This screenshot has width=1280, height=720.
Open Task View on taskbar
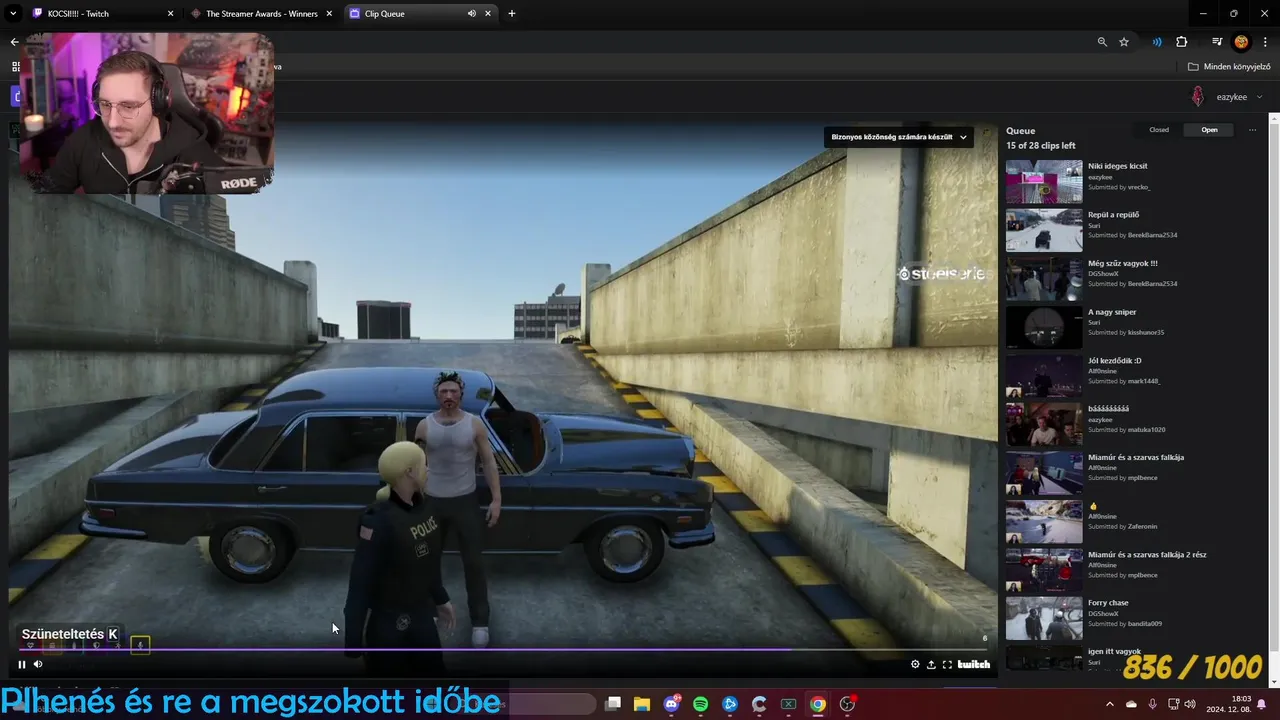(x=613, y=704)
